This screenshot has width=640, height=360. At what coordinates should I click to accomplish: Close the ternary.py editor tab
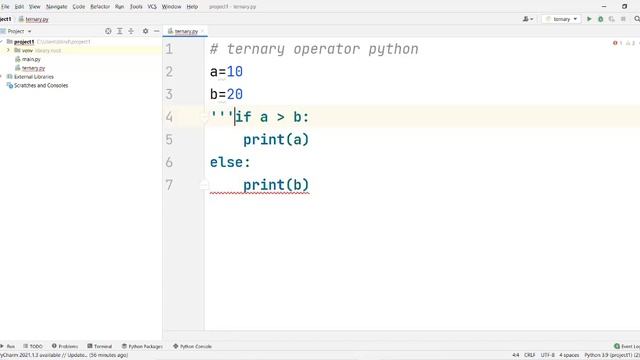pos(202,31)
